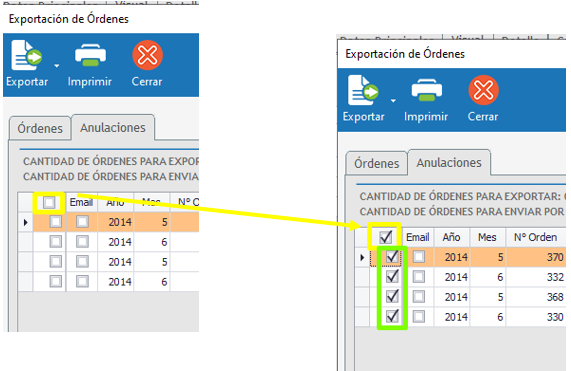Click Año column header in right window
This screenshot has width=571, height=371.
pyautogui.click(x=452, y=237)
